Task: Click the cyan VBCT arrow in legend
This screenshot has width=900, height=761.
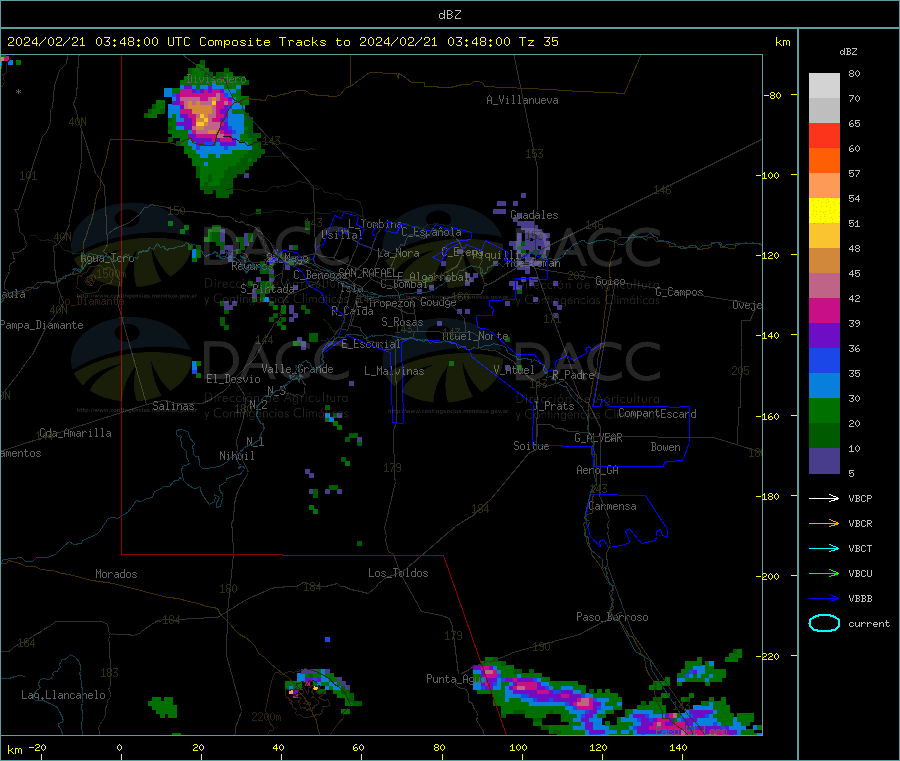Action: click(824, 549)
